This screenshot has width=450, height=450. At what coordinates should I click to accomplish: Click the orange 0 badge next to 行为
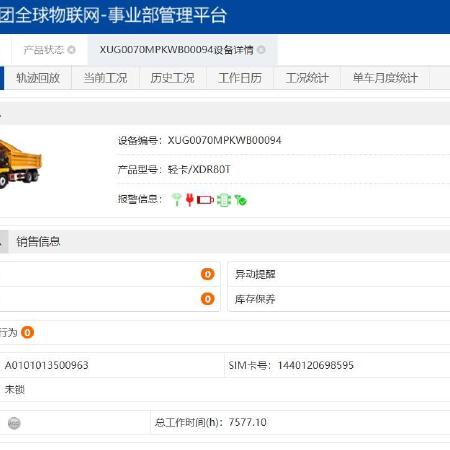click(27, 332)
